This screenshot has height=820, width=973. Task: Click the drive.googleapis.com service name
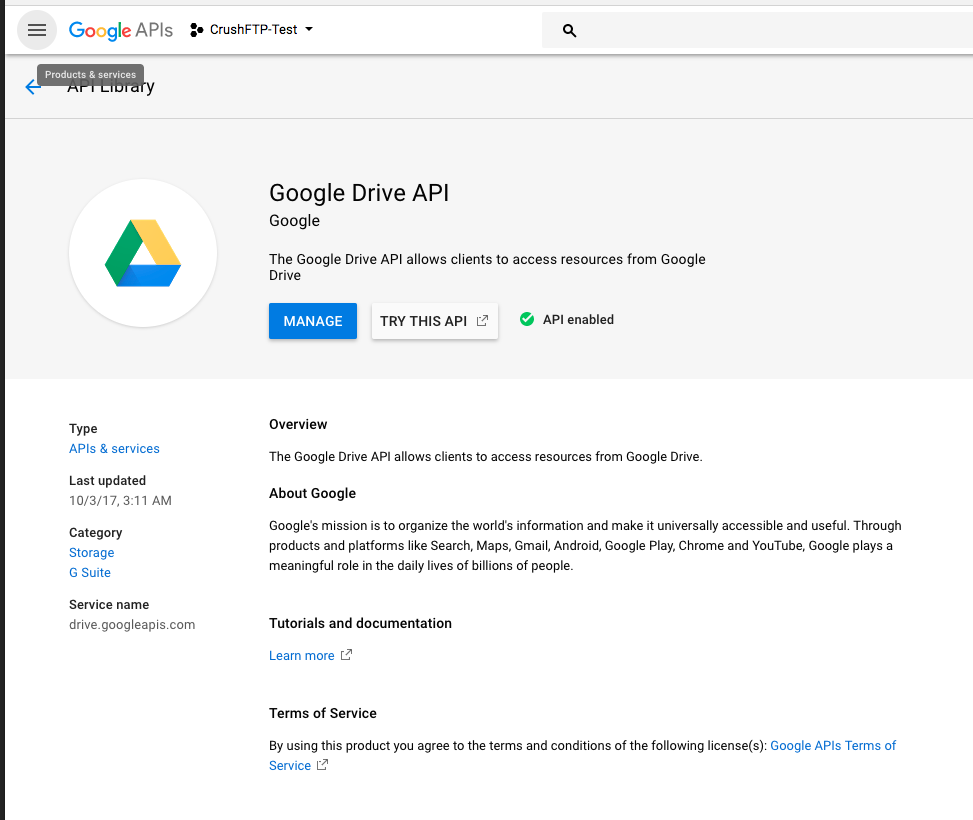click(132, 624)
